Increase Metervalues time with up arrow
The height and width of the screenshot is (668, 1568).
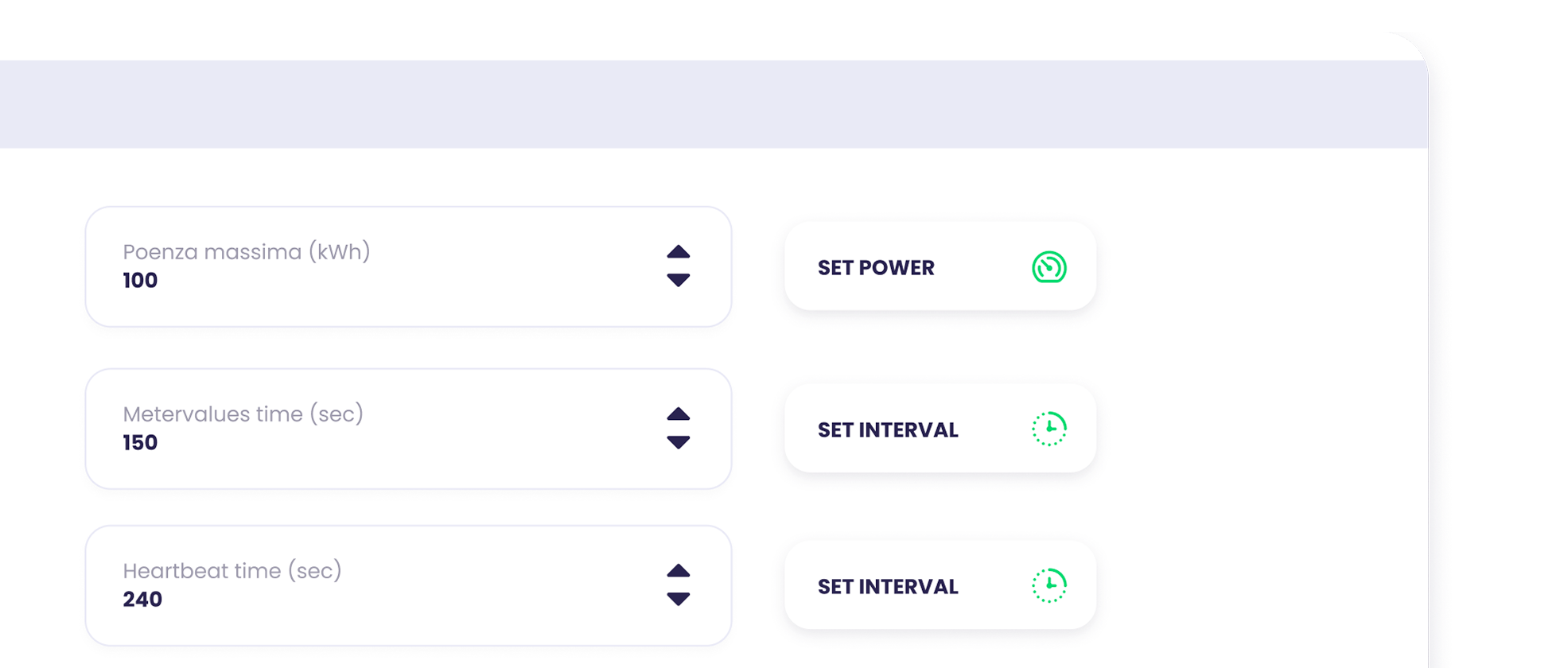(x=678, y=414)
